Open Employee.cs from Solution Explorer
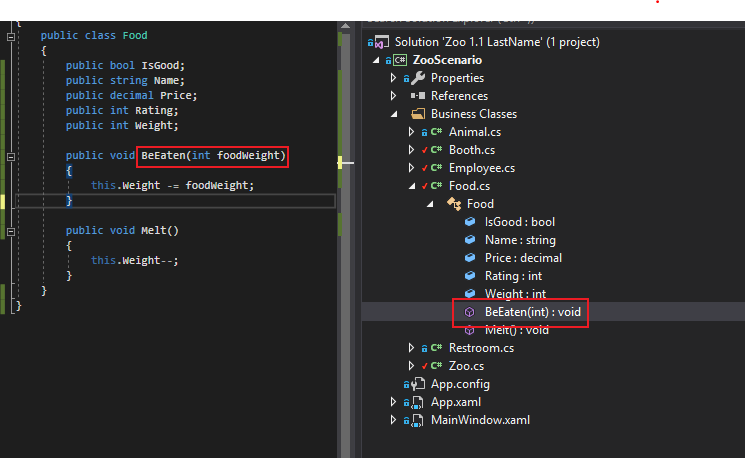 (x=481, y=168)
